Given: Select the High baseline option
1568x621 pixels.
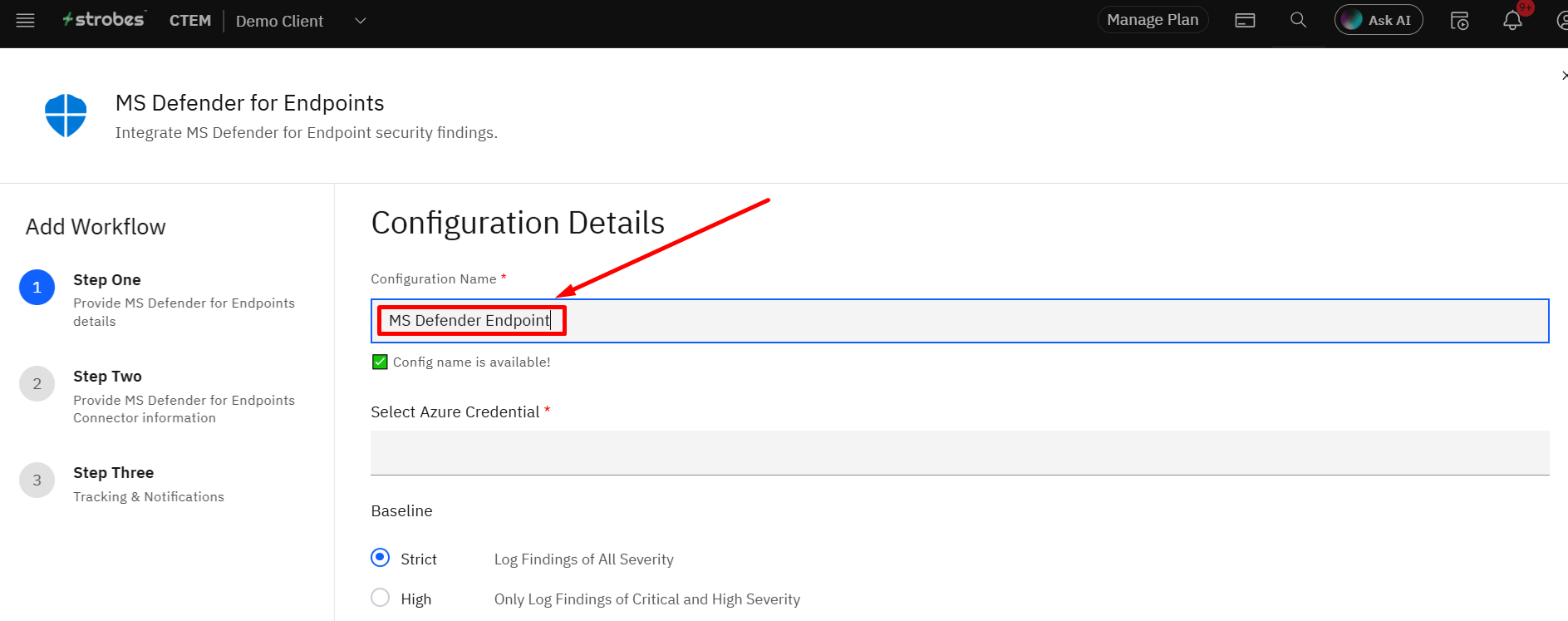Looking at the screenshot, I should [x=380, y=598].
